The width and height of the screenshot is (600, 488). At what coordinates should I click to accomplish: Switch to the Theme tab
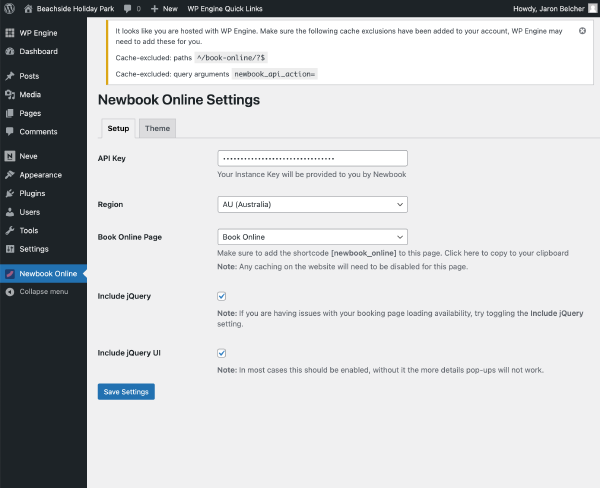point(157,128)
